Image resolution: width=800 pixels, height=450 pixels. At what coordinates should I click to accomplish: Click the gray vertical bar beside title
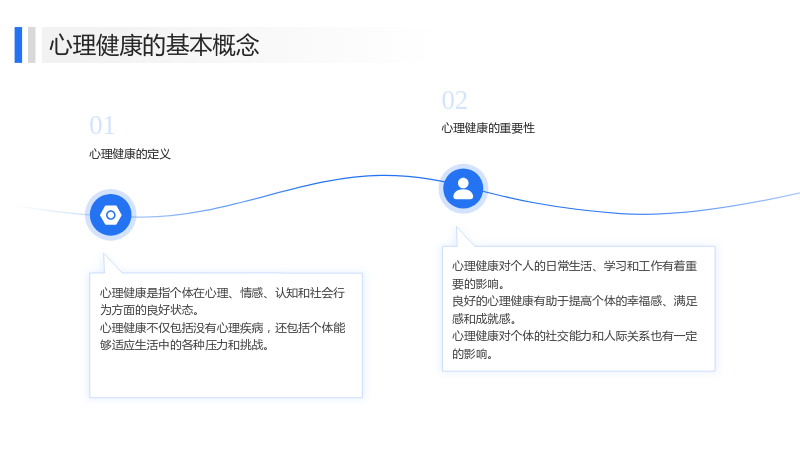(32, 45)
